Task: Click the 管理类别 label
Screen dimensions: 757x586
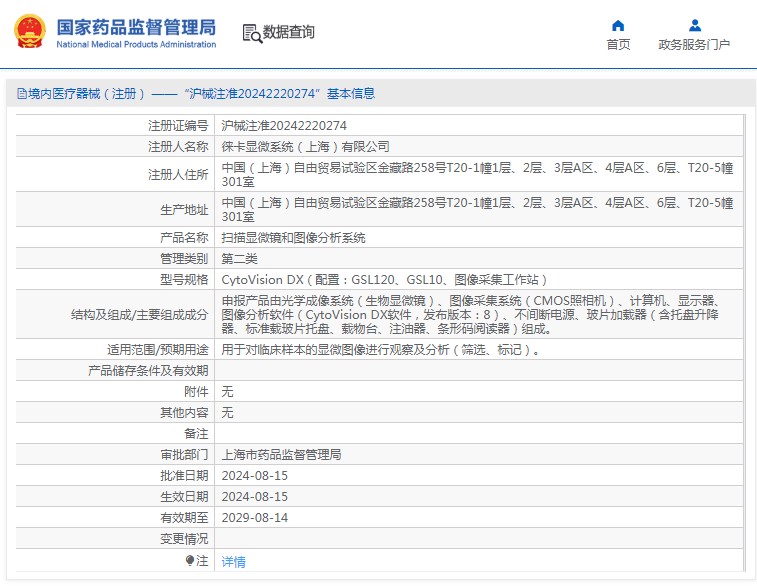Action: (184, 259)
